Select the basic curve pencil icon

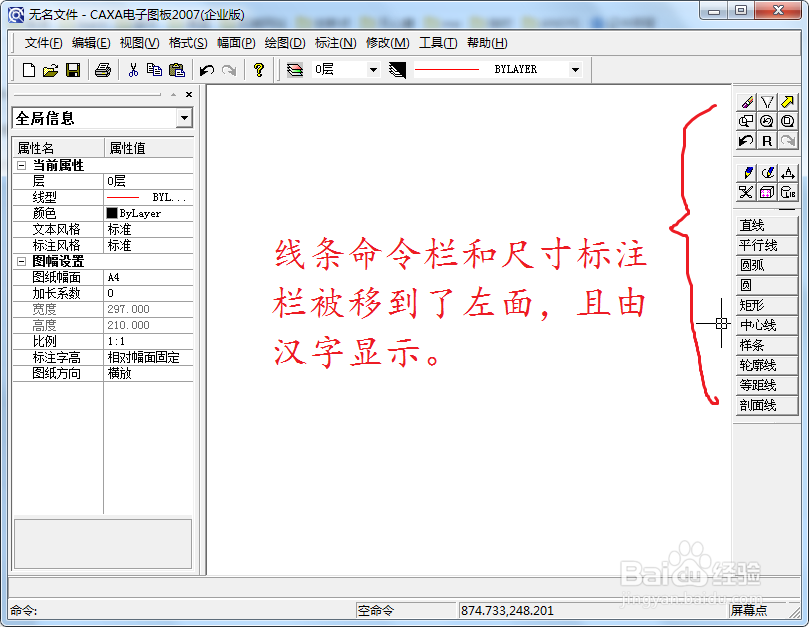(746, 173)
